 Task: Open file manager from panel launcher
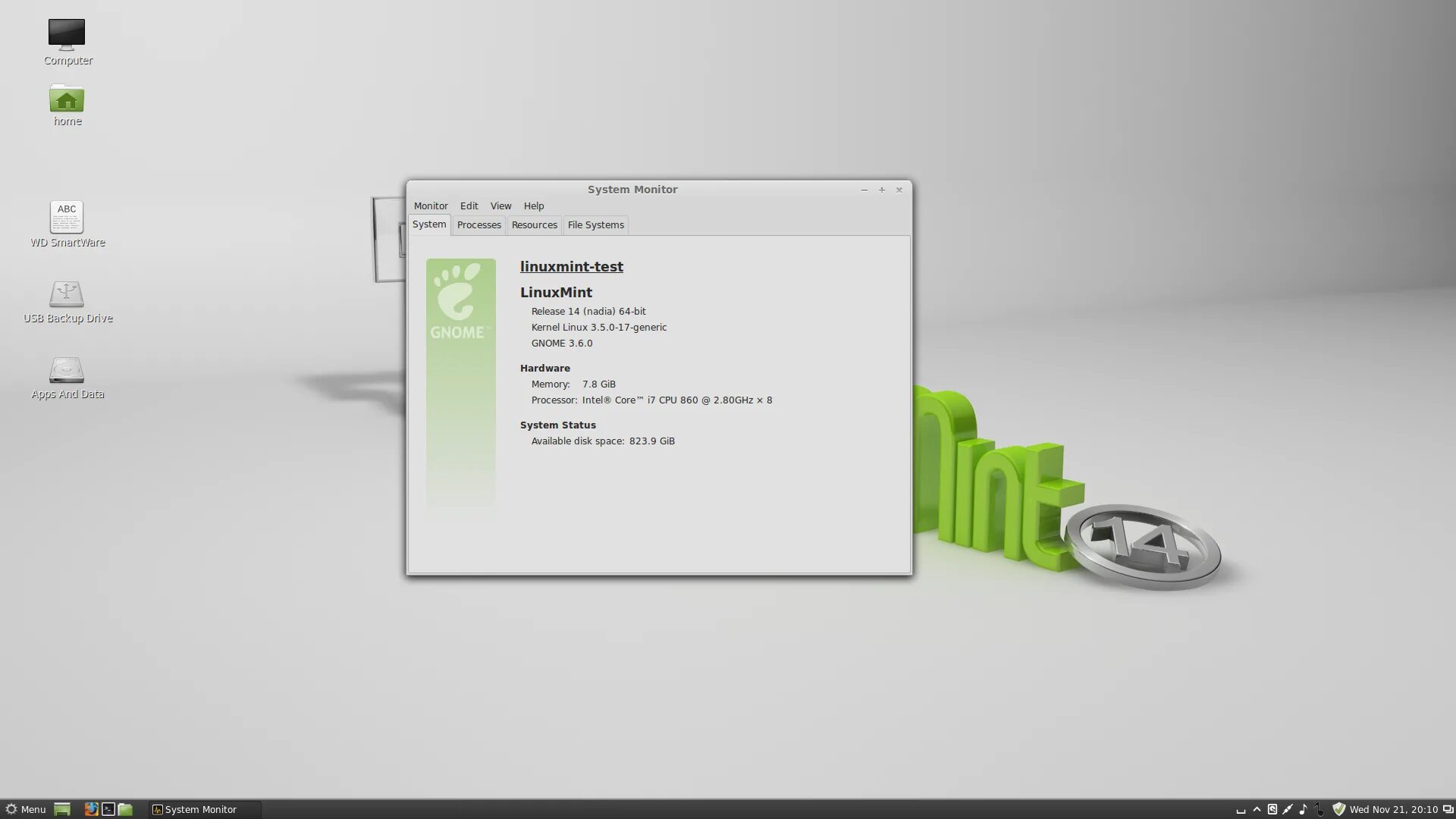coord(126,809)
